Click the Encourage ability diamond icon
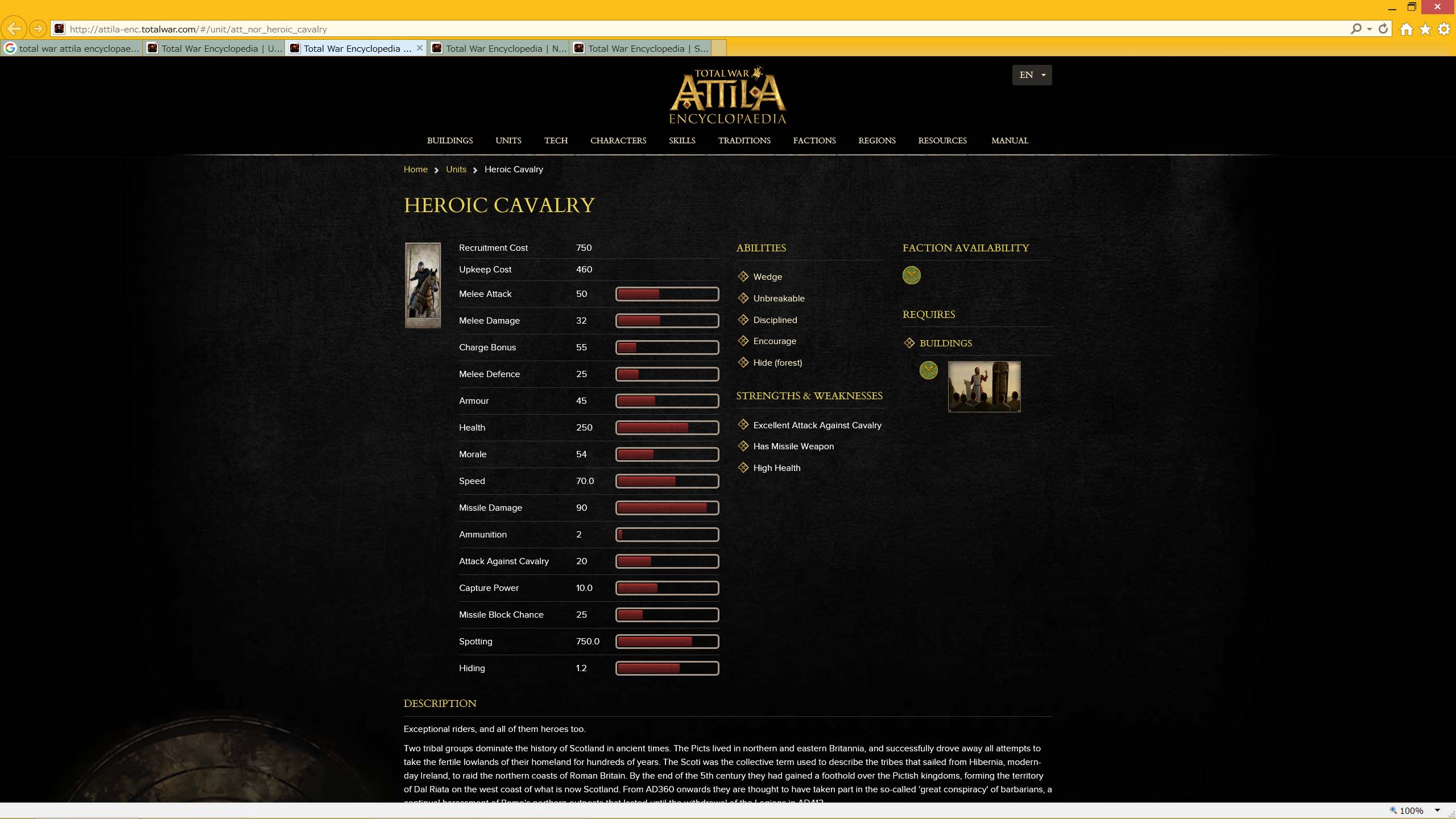 coord(743,341)
